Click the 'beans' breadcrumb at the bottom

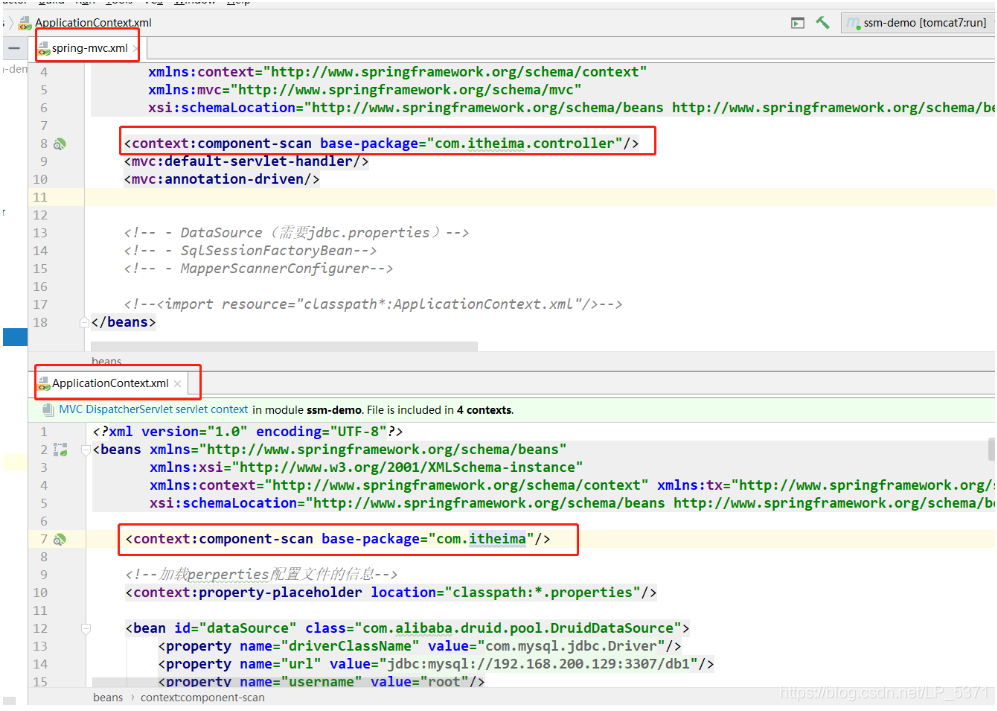coord(107,698)
